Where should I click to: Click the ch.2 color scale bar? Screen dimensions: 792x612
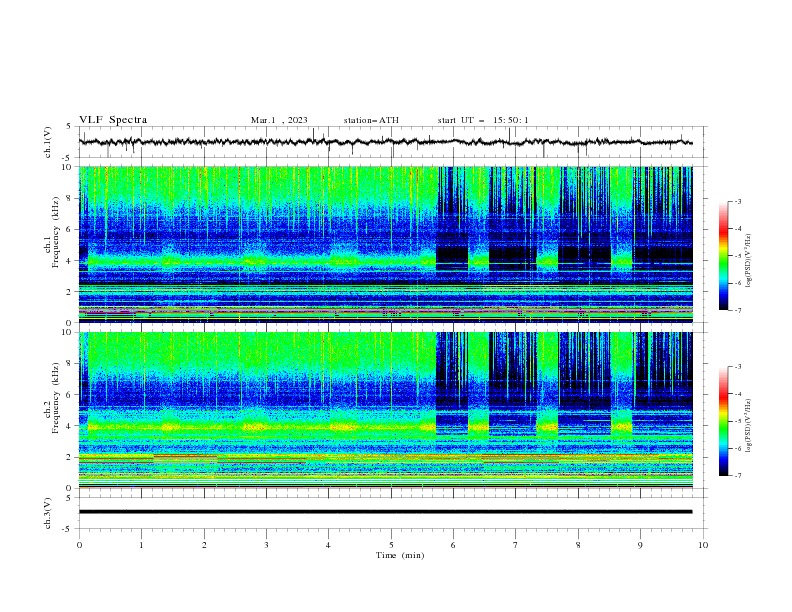click(723, 421)
